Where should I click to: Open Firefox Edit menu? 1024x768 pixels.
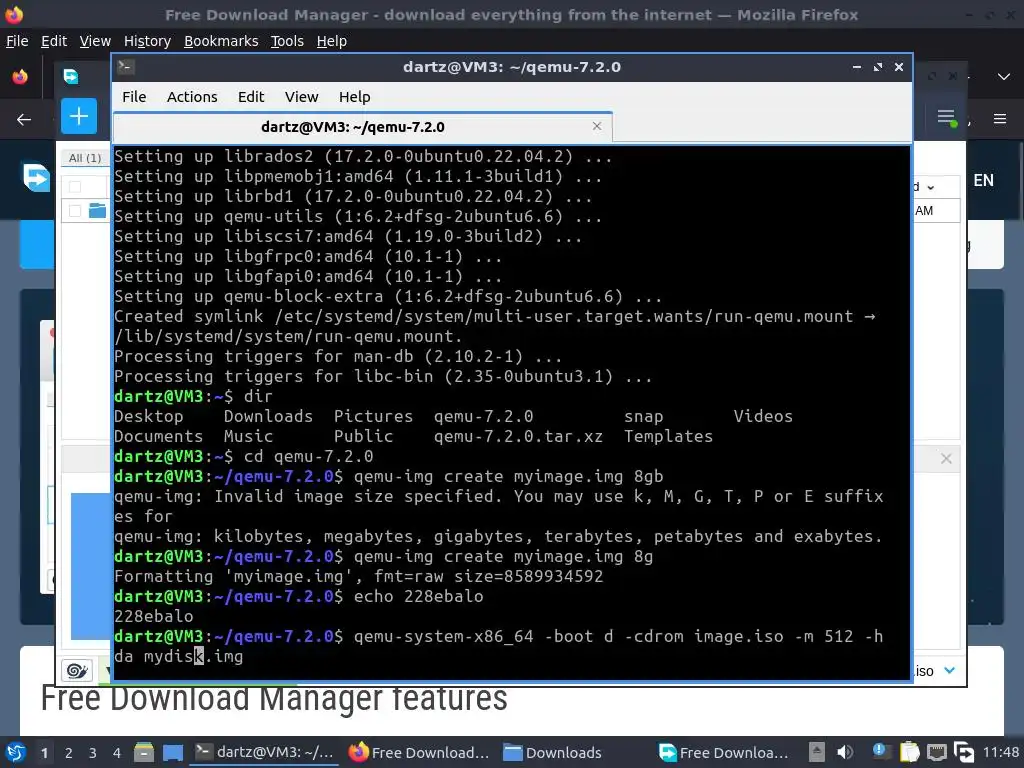pos(54,41)
